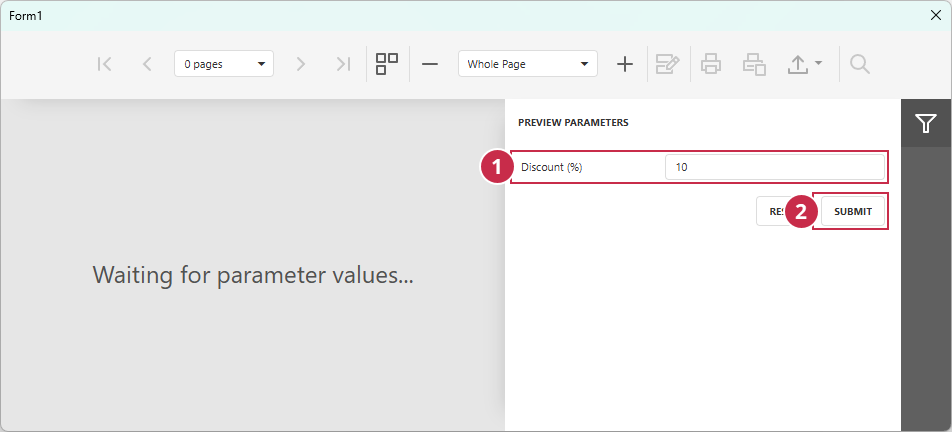Click the previous page arrow
Viewport: 952px width, 432px height.
click(x=146, y=64)
